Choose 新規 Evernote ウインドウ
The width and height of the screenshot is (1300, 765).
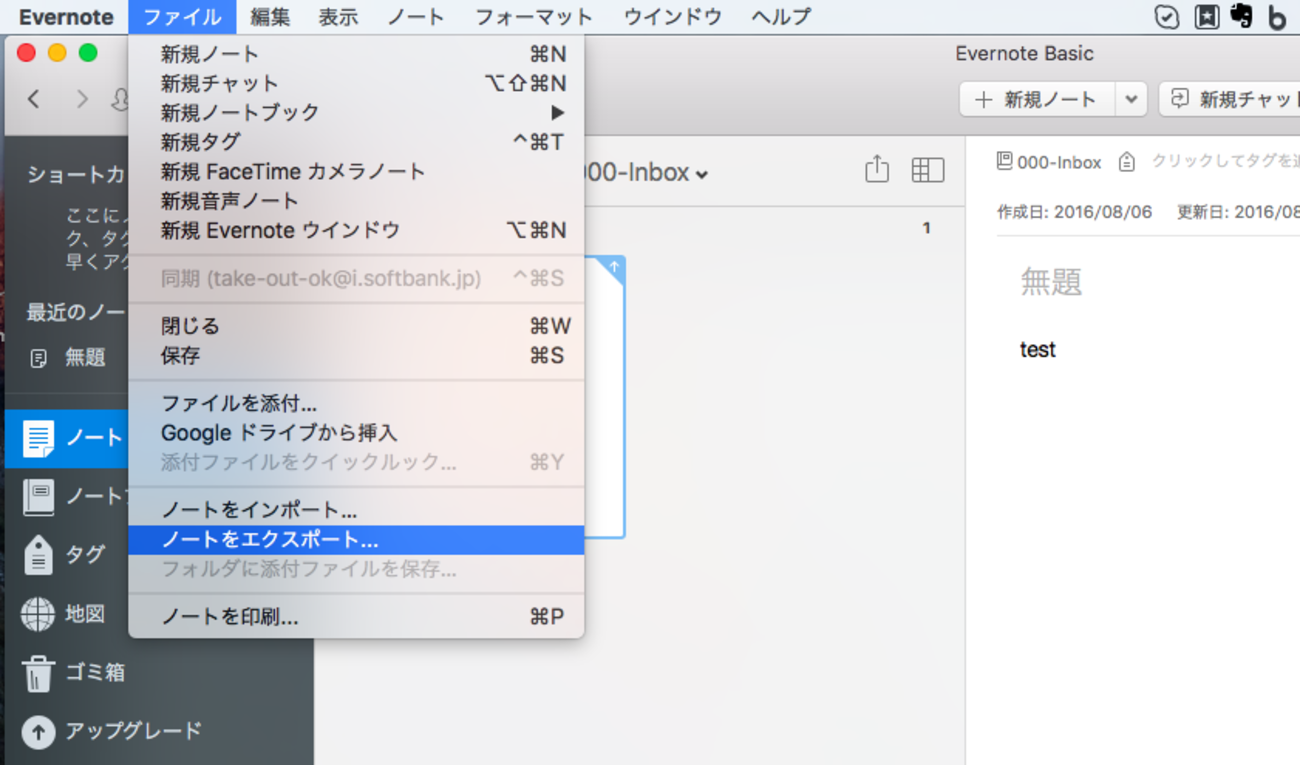click(x=356, y=230)
